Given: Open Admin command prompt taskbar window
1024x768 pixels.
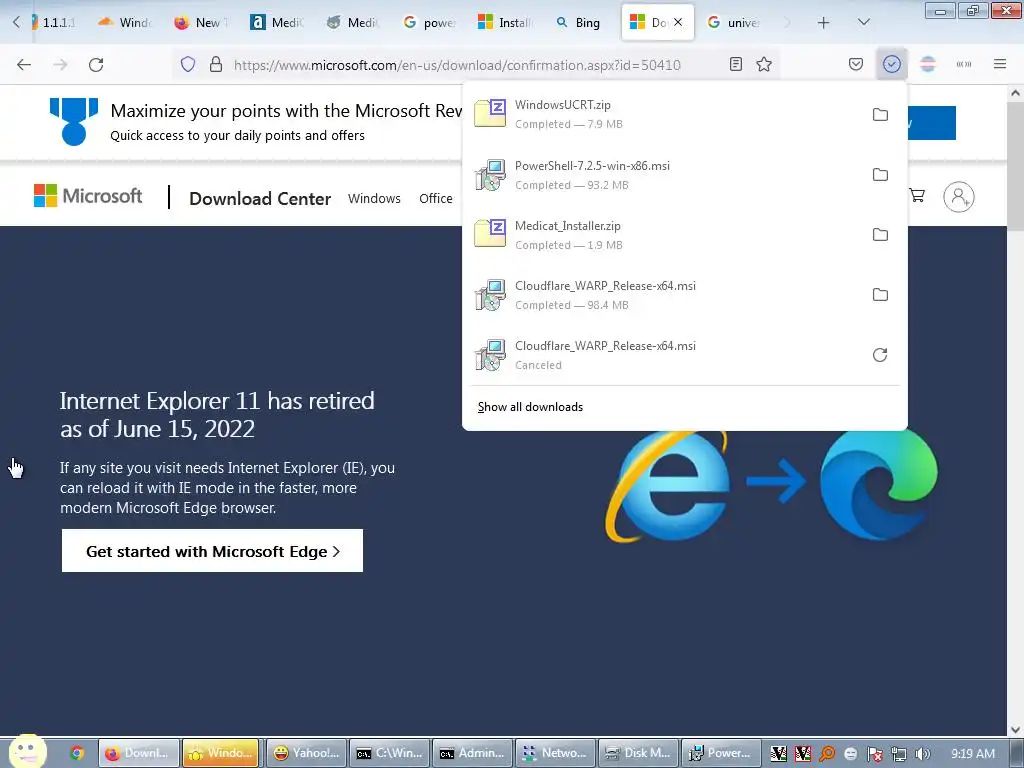Looking at the screenshot, I should point(473,753).
